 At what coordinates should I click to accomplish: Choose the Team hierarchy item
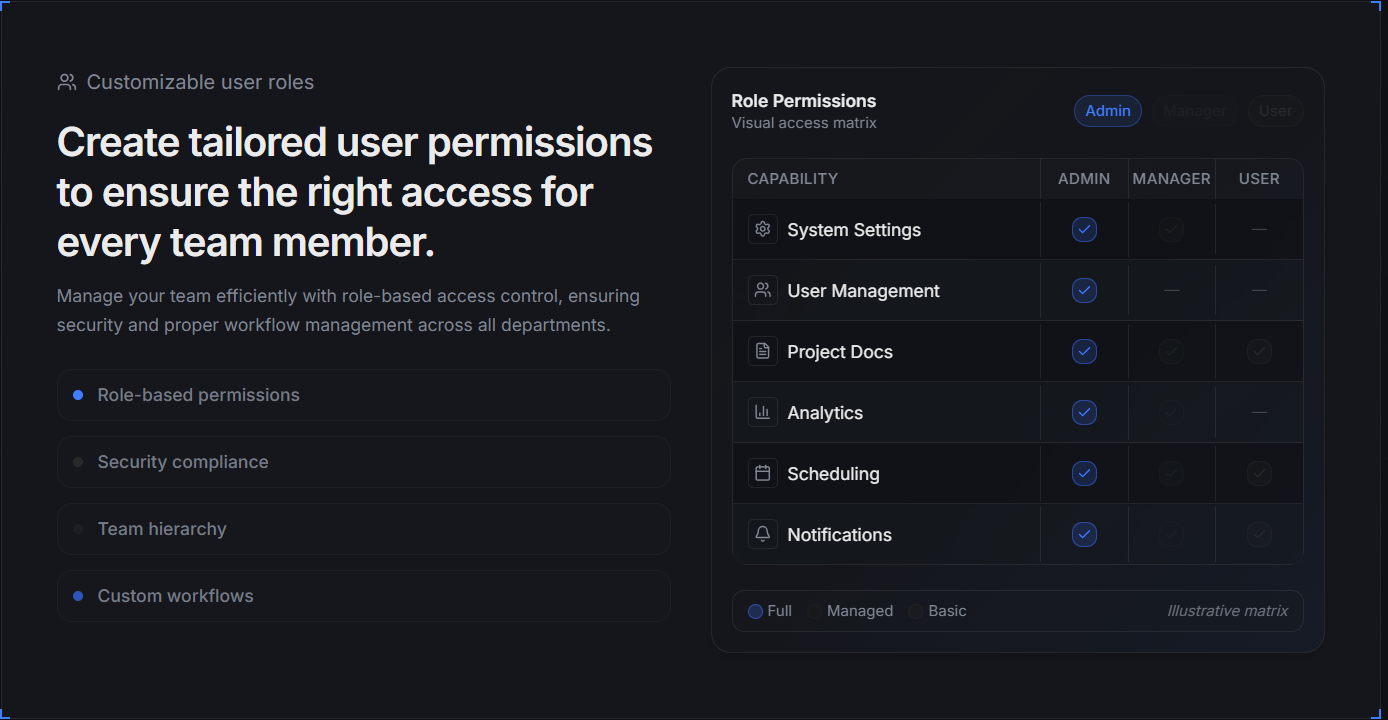[x=363, y=529]
